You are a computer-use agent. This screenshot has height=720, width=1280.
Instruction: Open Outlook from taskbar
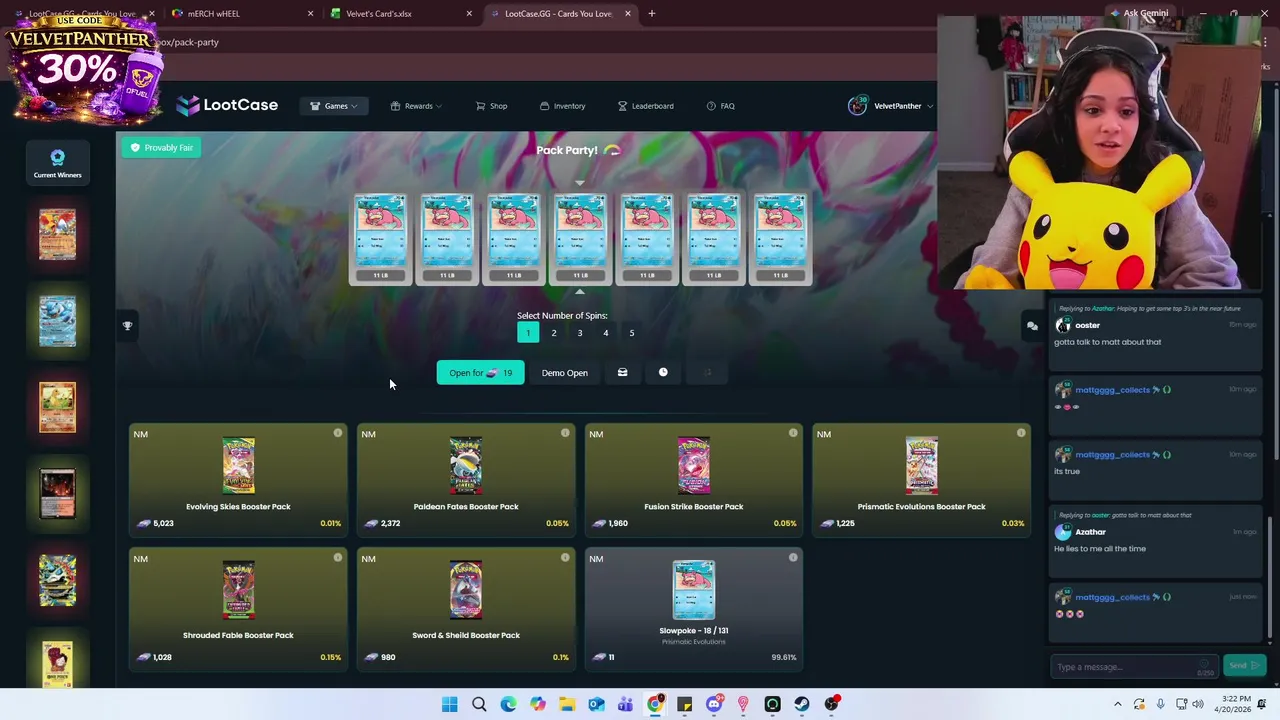click(596, 704)
